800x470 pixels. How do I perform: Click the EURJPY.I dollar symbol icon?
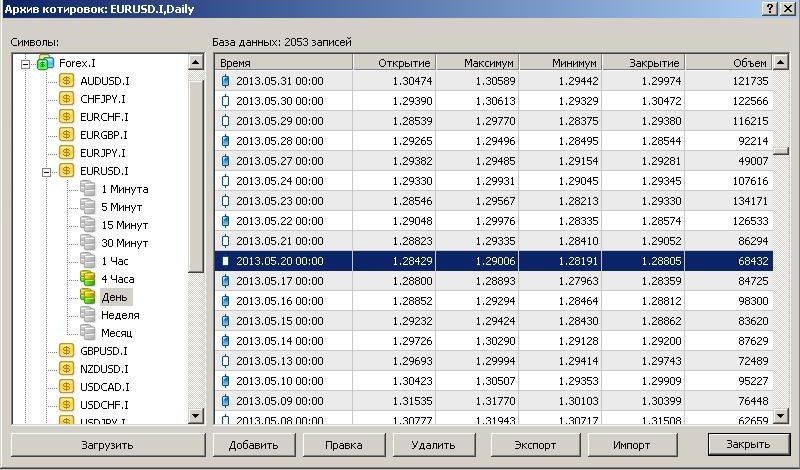point(66,153)
